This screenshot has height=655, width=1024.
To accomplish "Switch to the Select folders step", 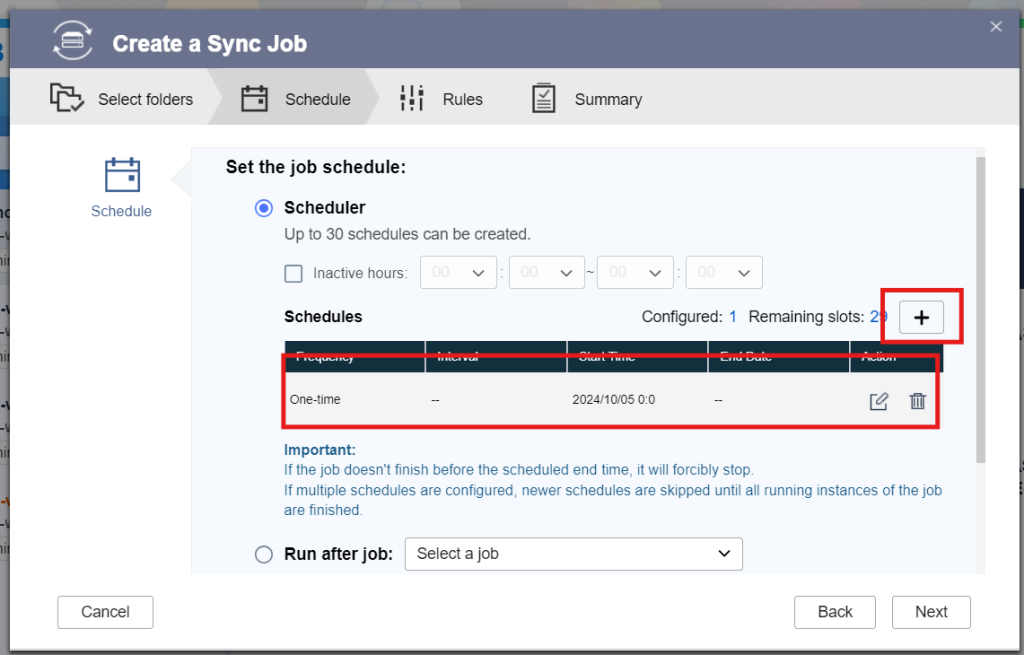I will coord(145,98).
